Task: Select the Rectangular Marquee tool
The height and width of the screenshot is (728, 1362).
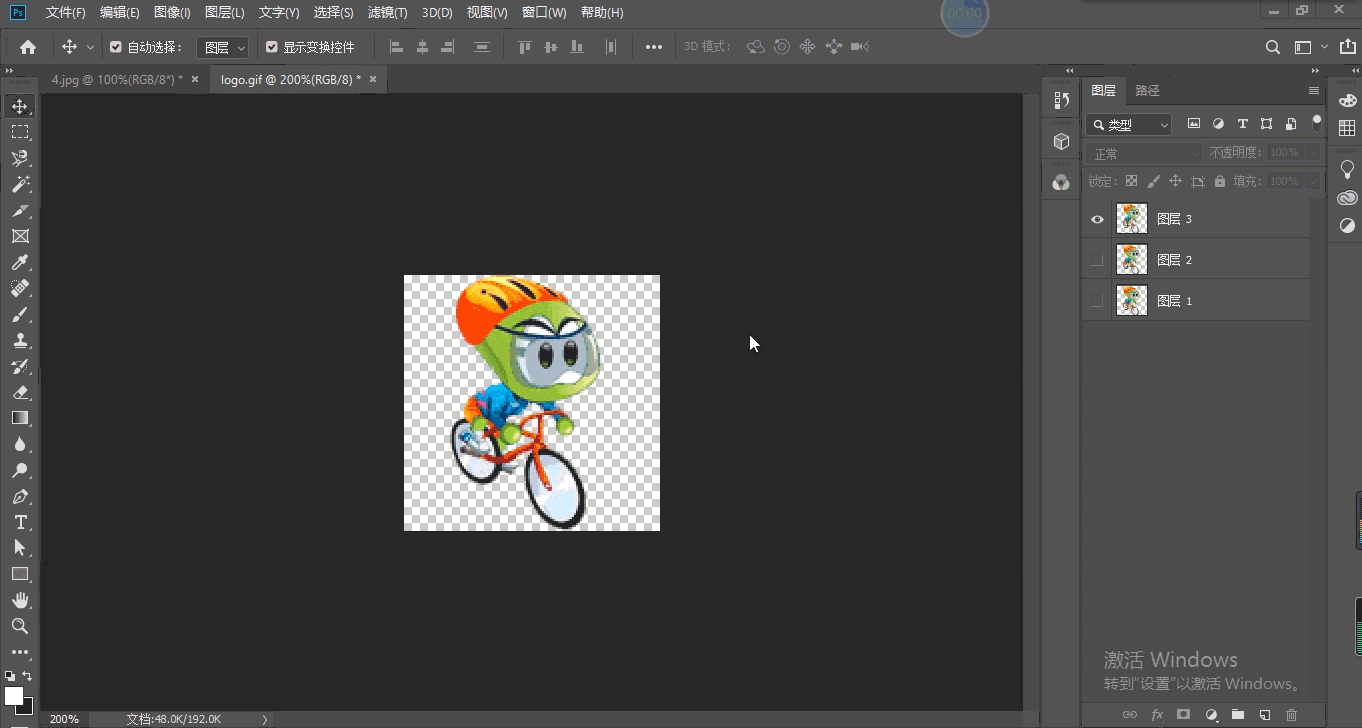Action: click(20, 132)
